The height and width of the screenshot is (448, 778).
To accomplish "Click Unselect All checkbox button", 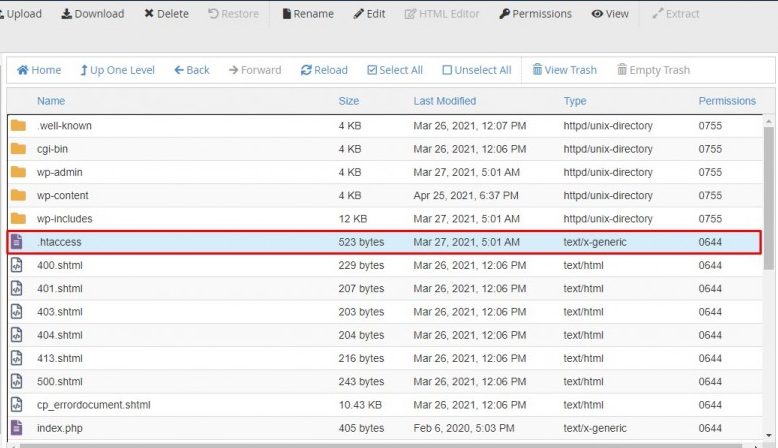I will click(x=476, y=70).
